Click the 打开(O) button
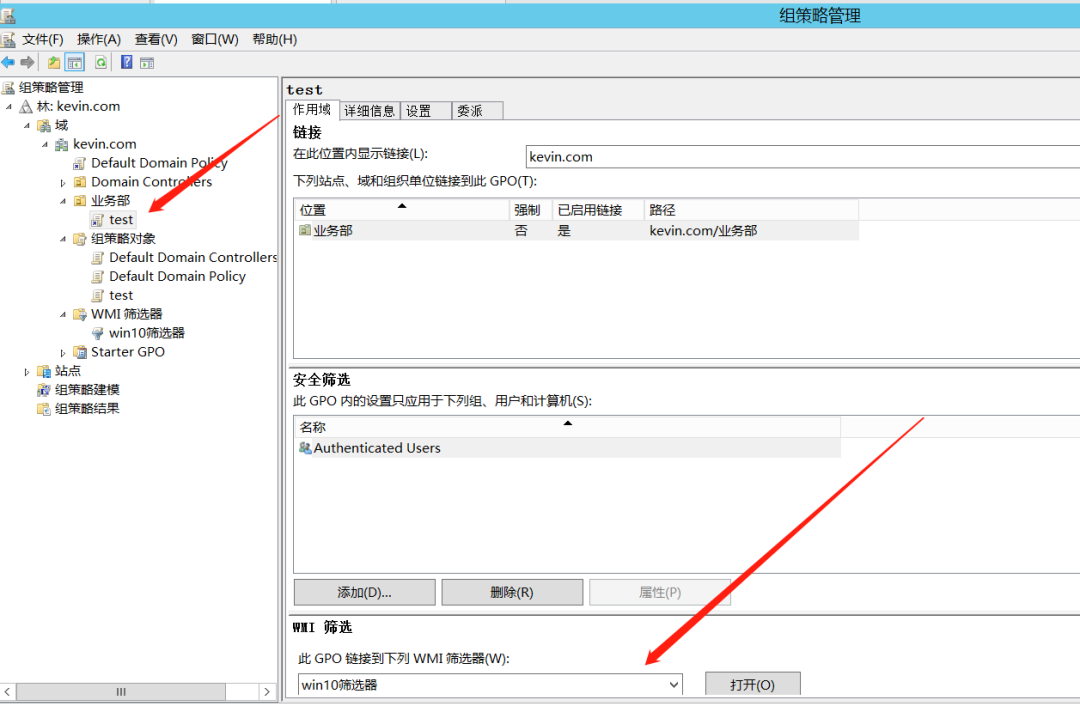This screenshot has width=1080, height=706. 752,685
